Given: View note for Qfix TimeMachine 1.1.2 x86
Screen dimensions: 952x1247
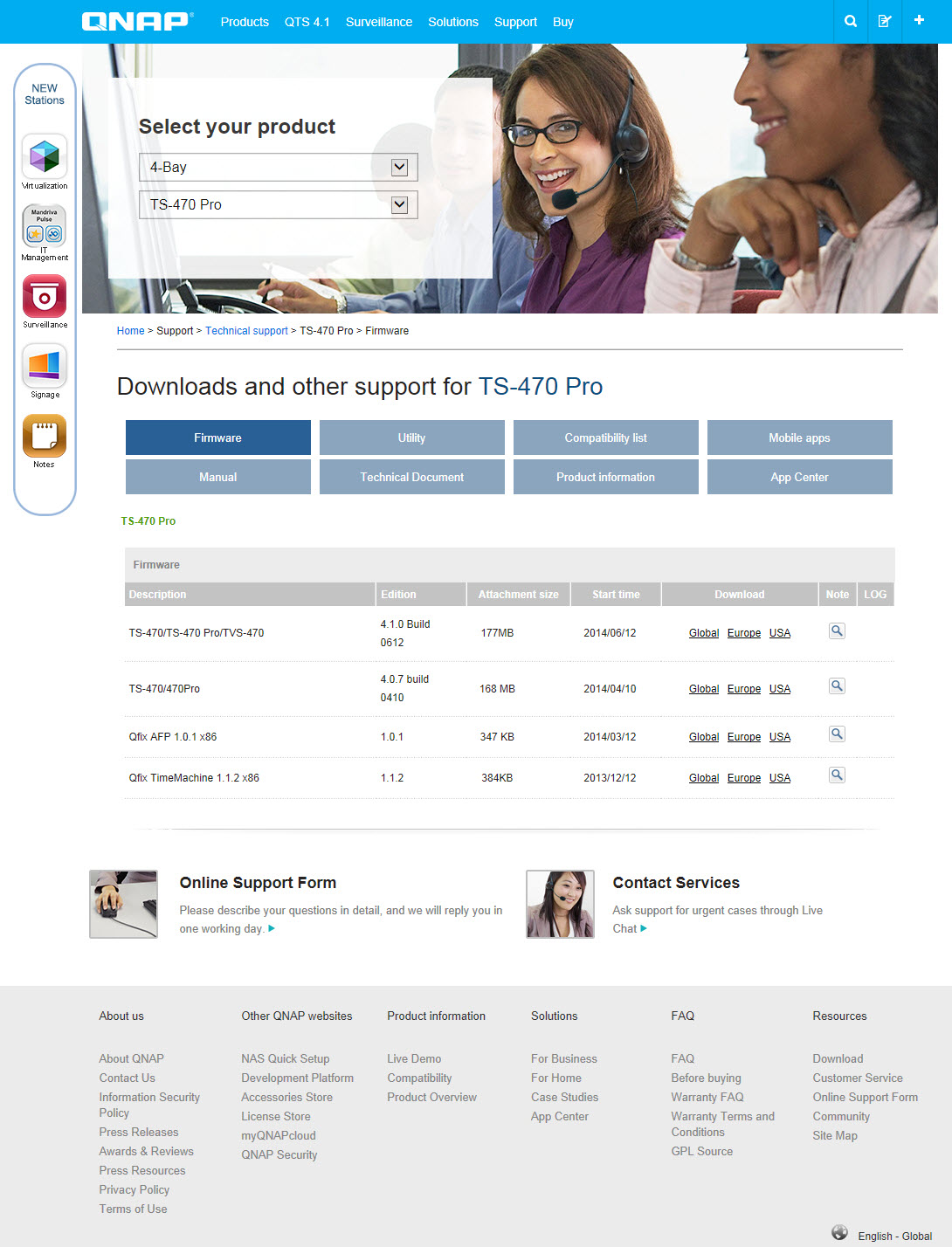Looking at the screenshot, I should tap(837, 775).
